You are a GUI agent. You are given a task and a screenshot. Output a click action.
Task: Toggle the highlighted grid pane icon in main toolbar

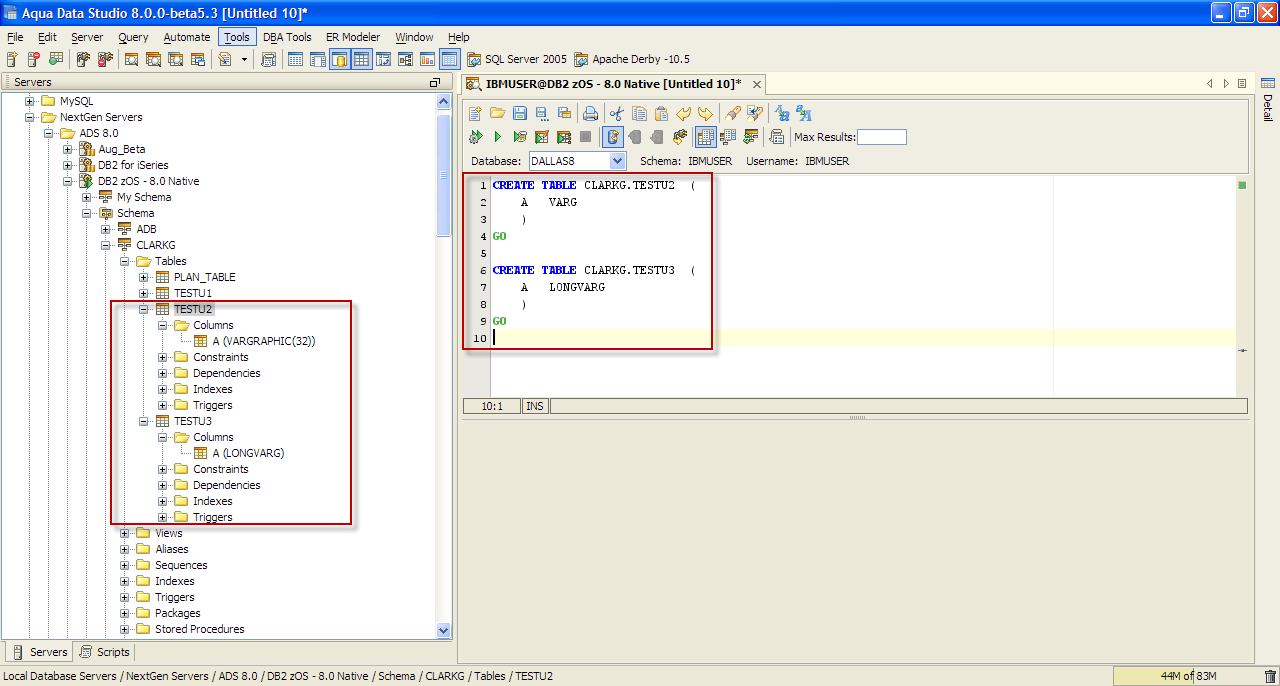(361, 60)
